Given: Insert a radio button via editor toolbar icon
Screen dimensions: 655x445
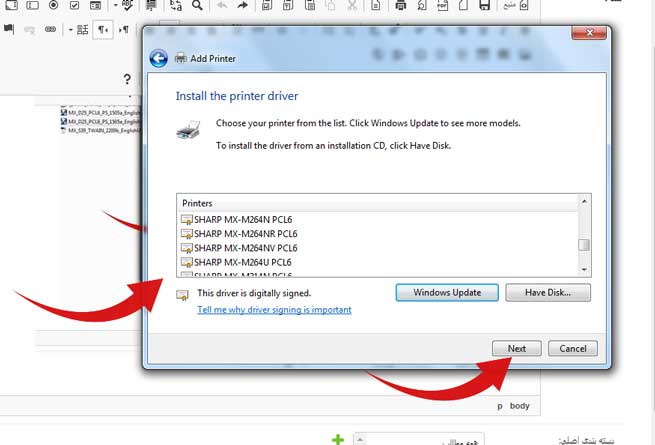Looking at the screenshot, I should [53, 5].
